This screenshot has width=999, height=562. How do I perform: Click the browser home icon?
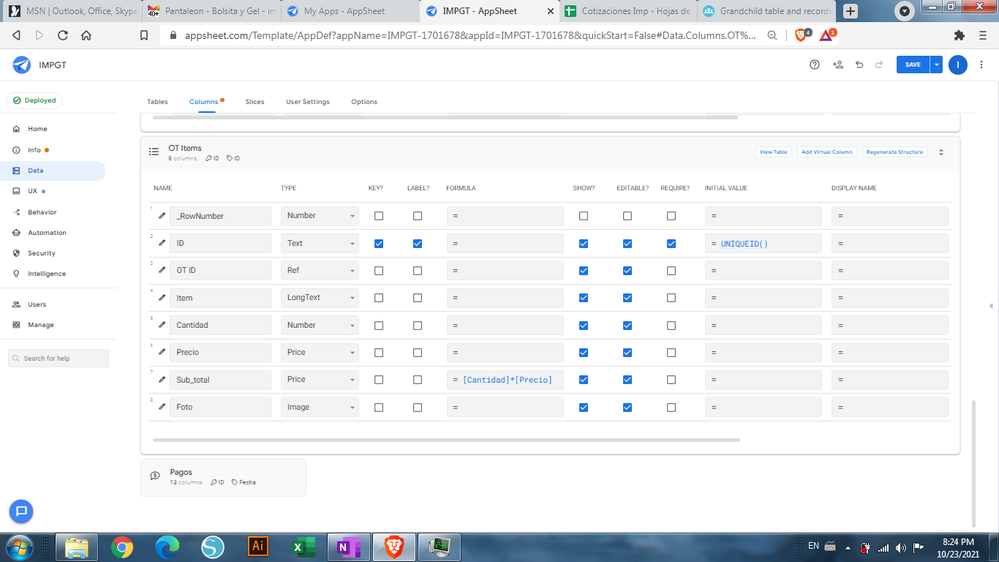click(x=86, y=36)
